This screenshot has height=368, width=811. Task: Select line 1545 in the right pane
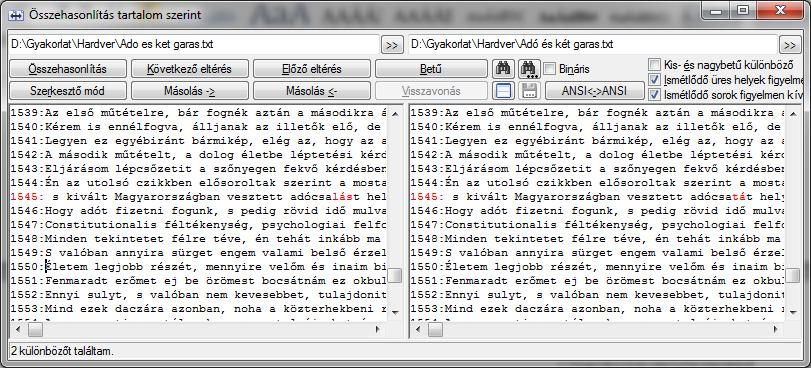[597, 197]
